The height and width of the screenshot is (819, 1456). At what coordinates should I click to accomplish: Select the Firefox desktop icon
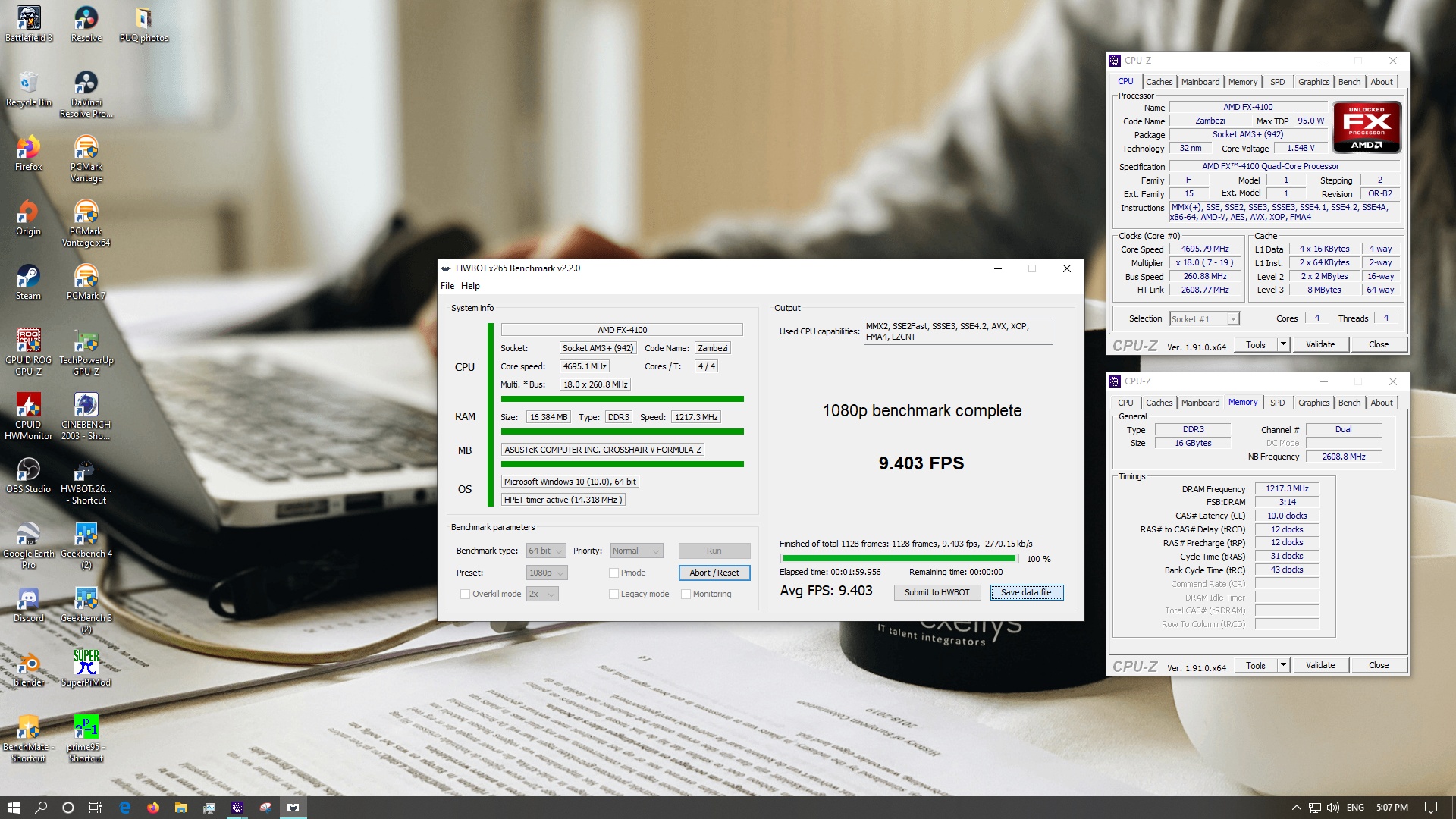pos(29,152)
